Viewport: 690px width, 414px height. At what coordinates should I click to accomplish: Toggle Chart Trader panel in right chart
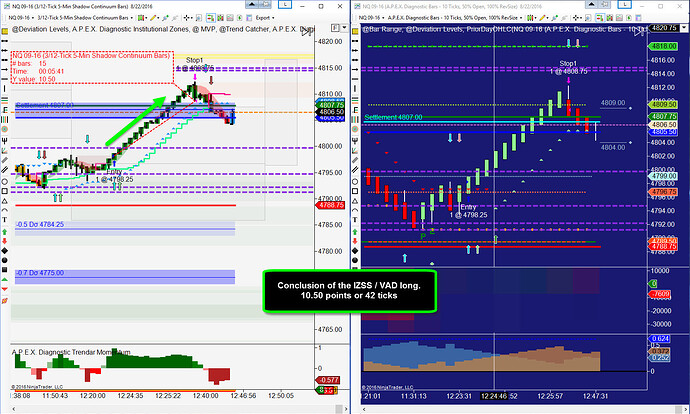(600, 18)
